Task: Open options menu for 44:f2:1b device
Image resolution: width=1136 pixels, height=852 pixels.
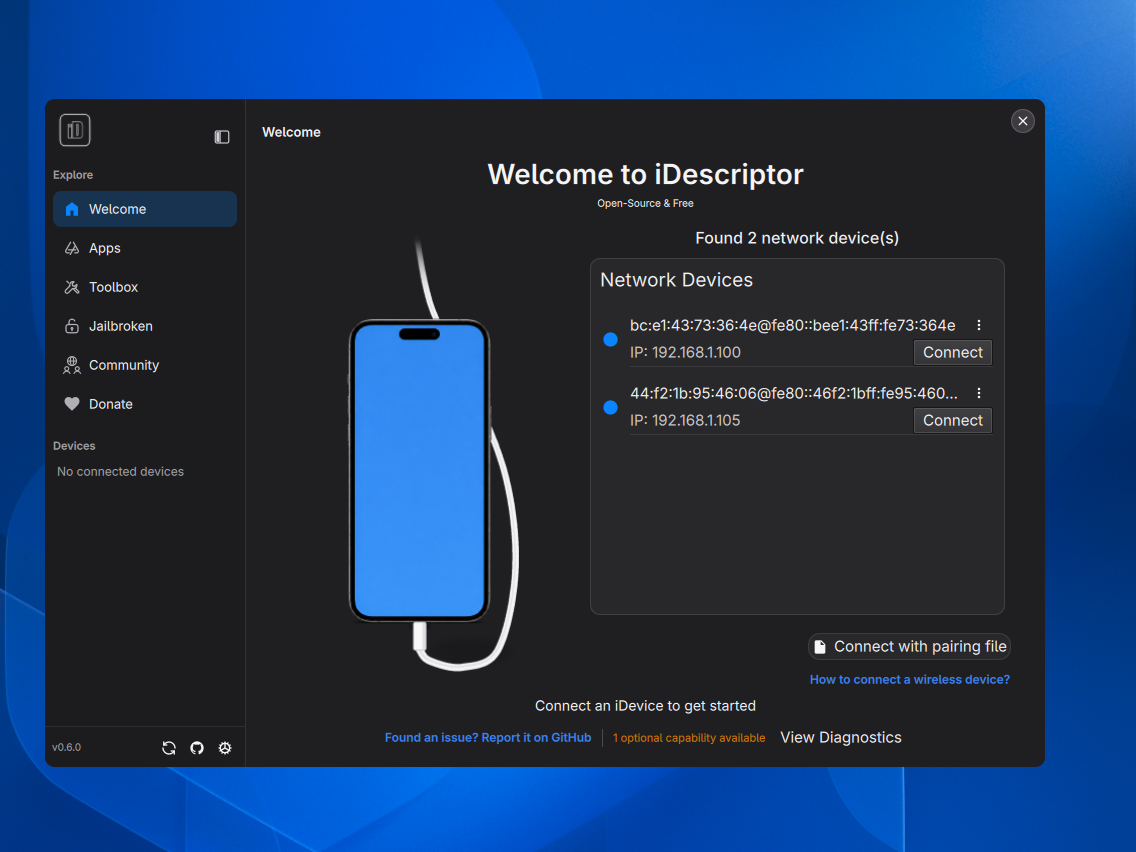Action: click(x=979, y=393)
